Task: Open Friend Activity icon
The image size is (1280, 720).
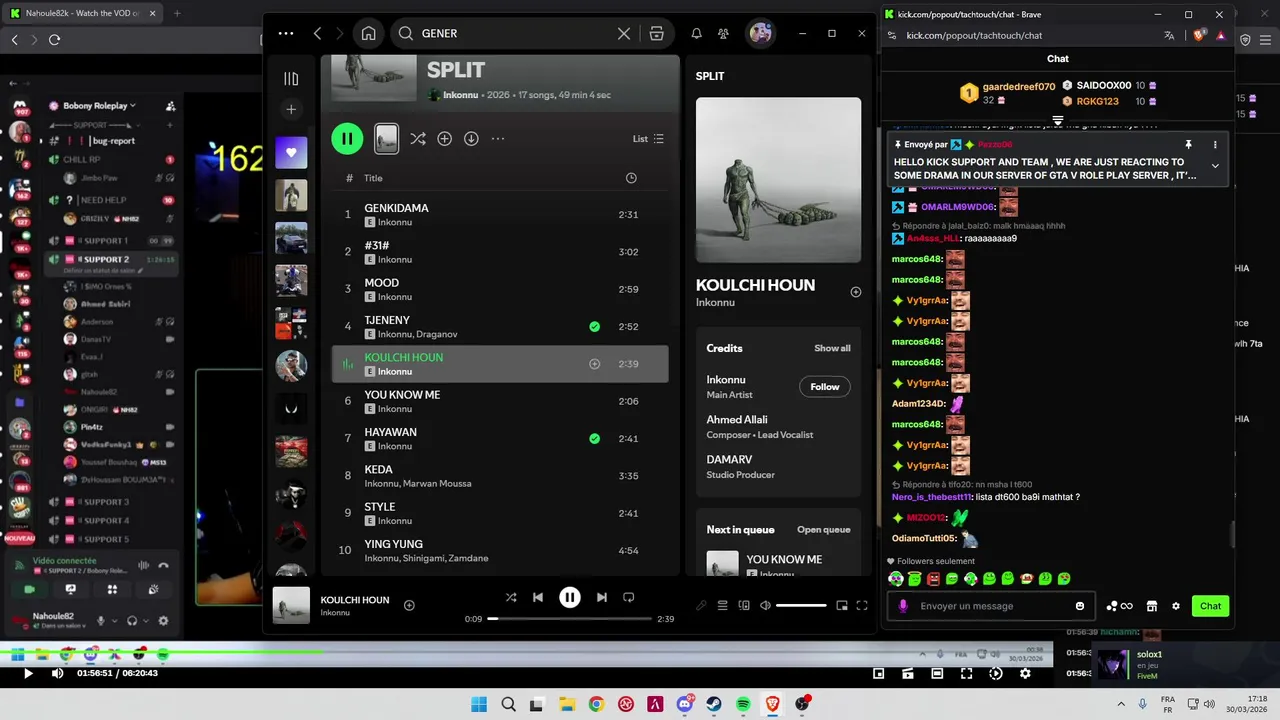Action: pos(723,33)
